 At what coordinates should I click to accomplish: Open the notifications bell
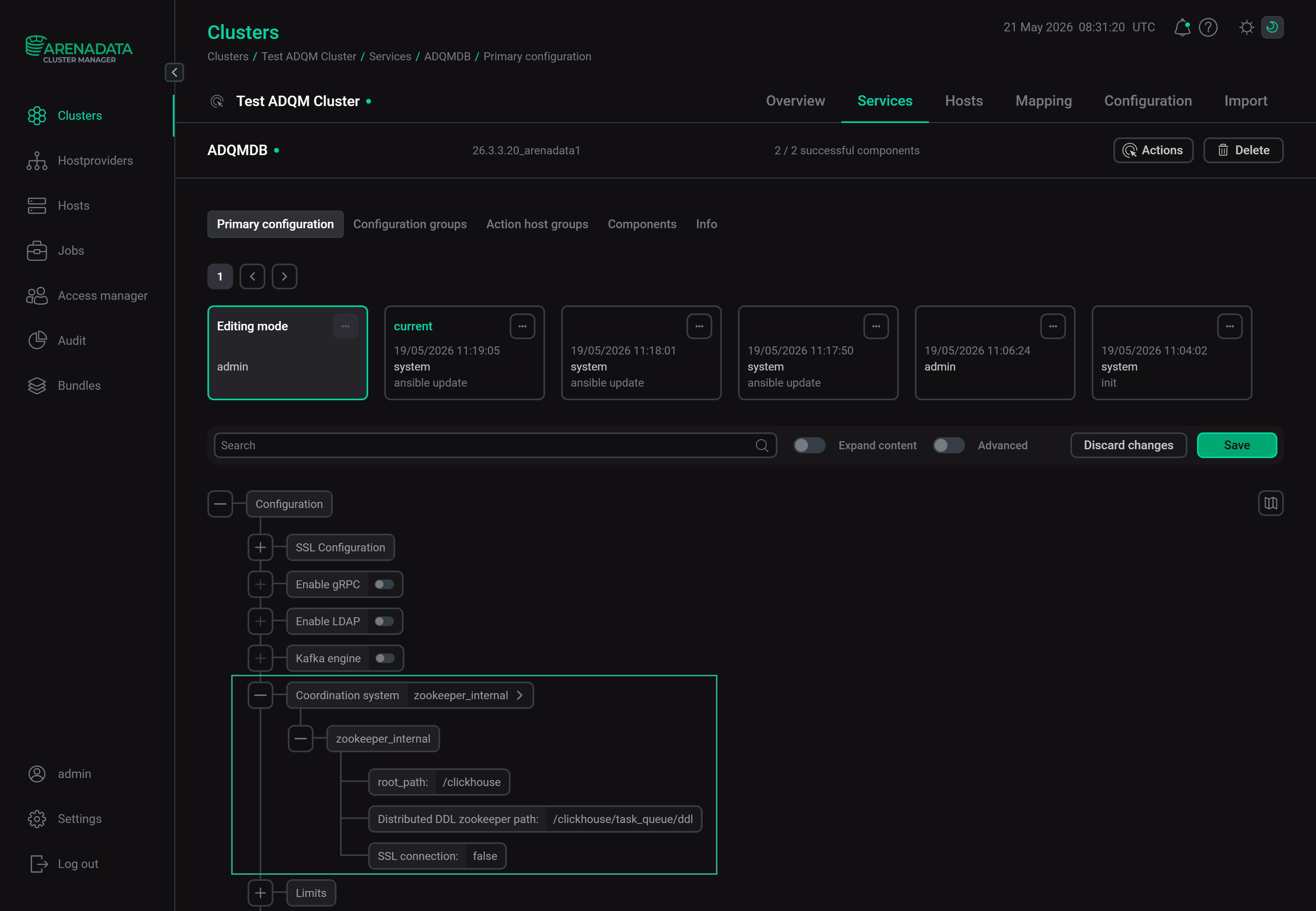pyautogui.click(x=1182, y=27)
